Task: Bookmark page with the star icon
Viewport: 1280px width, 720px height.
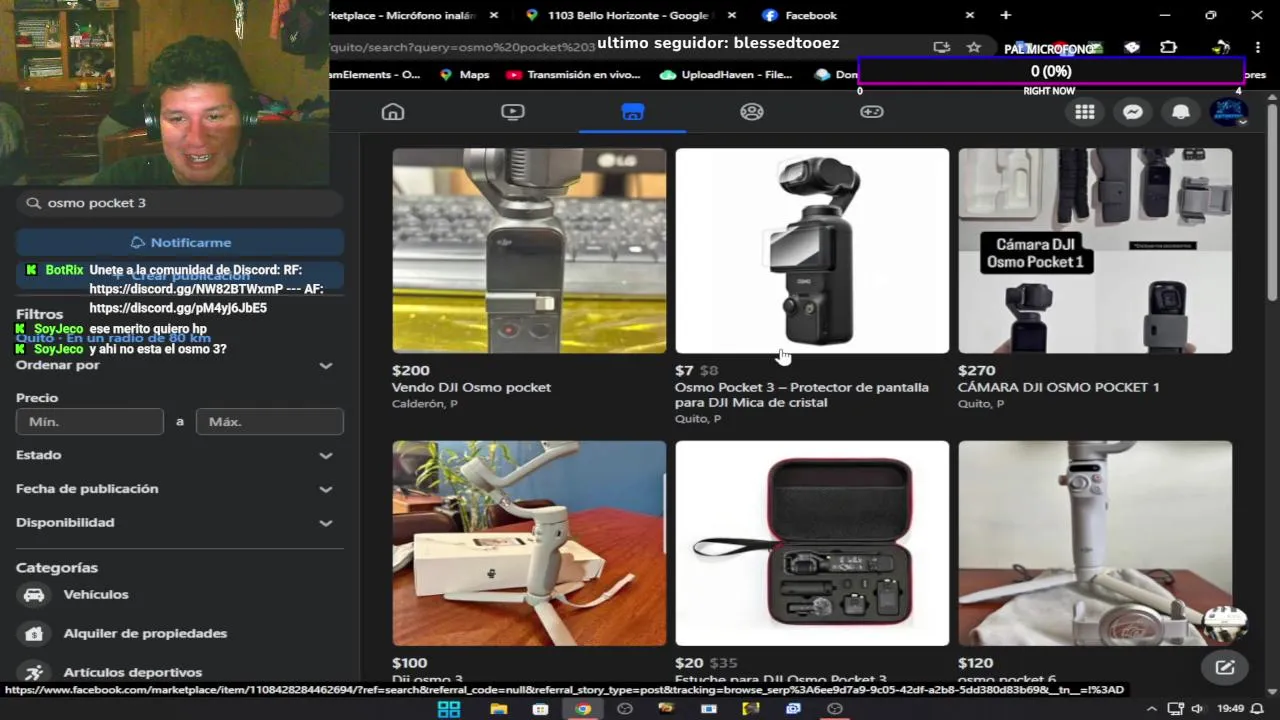Action: pyautogui.click(x=974, y=47)
